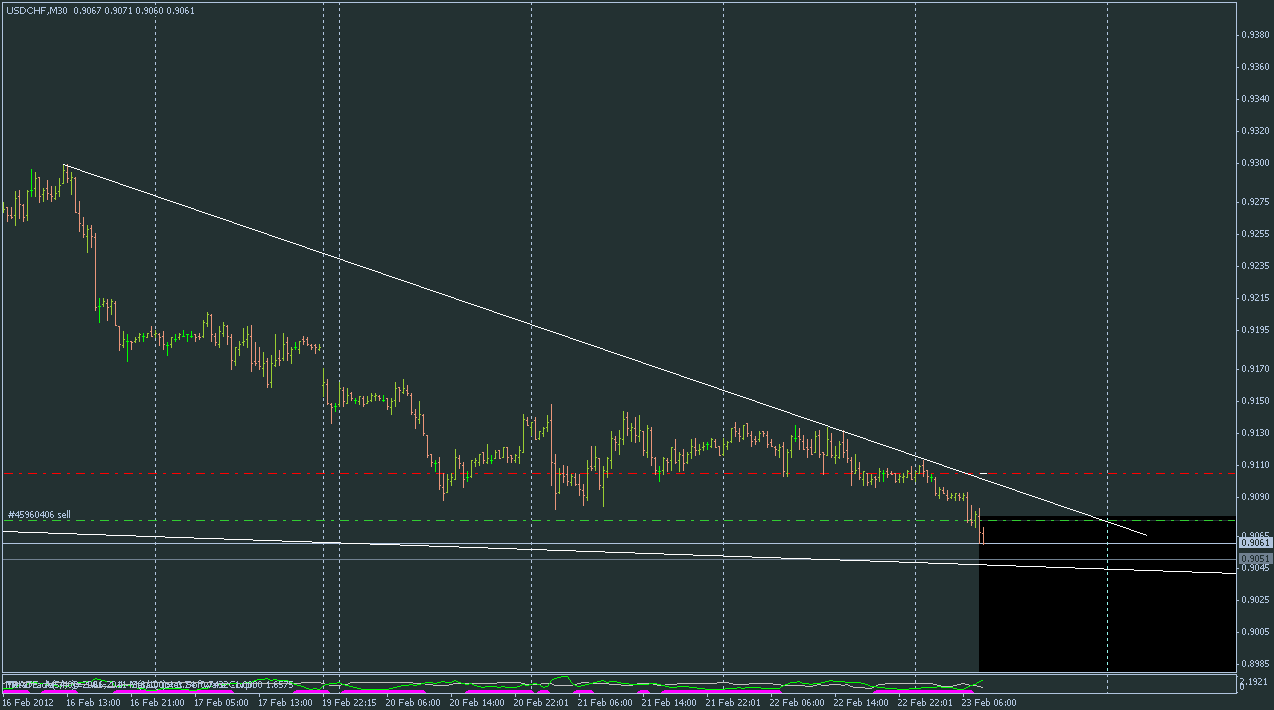The image size is (1274, 710).
Task: Click the 23 Feb 06:00 time label
Action: coord(989,703)
